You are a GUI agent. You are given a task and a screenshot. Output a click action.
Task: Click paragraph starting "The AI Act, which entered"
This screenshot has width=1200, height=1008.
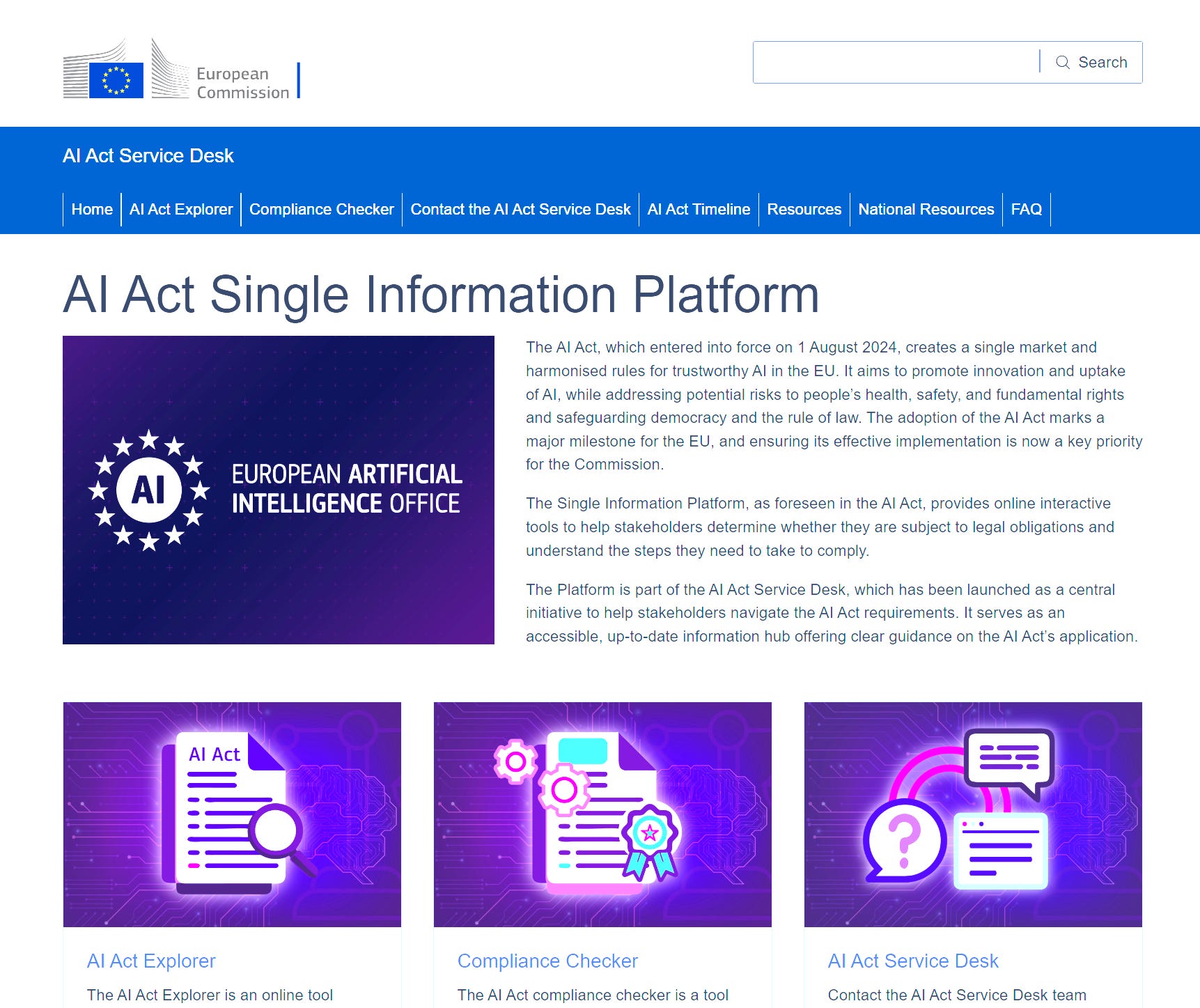click(834, 406)
